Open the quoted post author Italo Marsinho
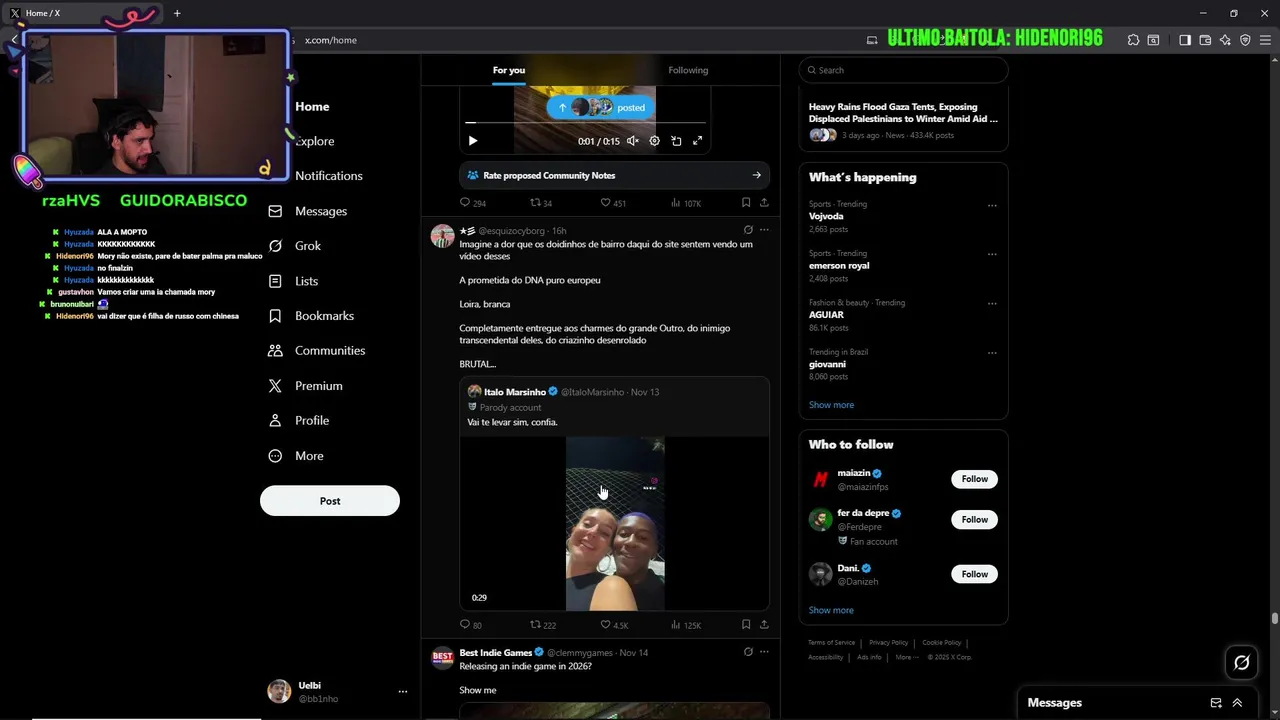 tap(514, 392)
